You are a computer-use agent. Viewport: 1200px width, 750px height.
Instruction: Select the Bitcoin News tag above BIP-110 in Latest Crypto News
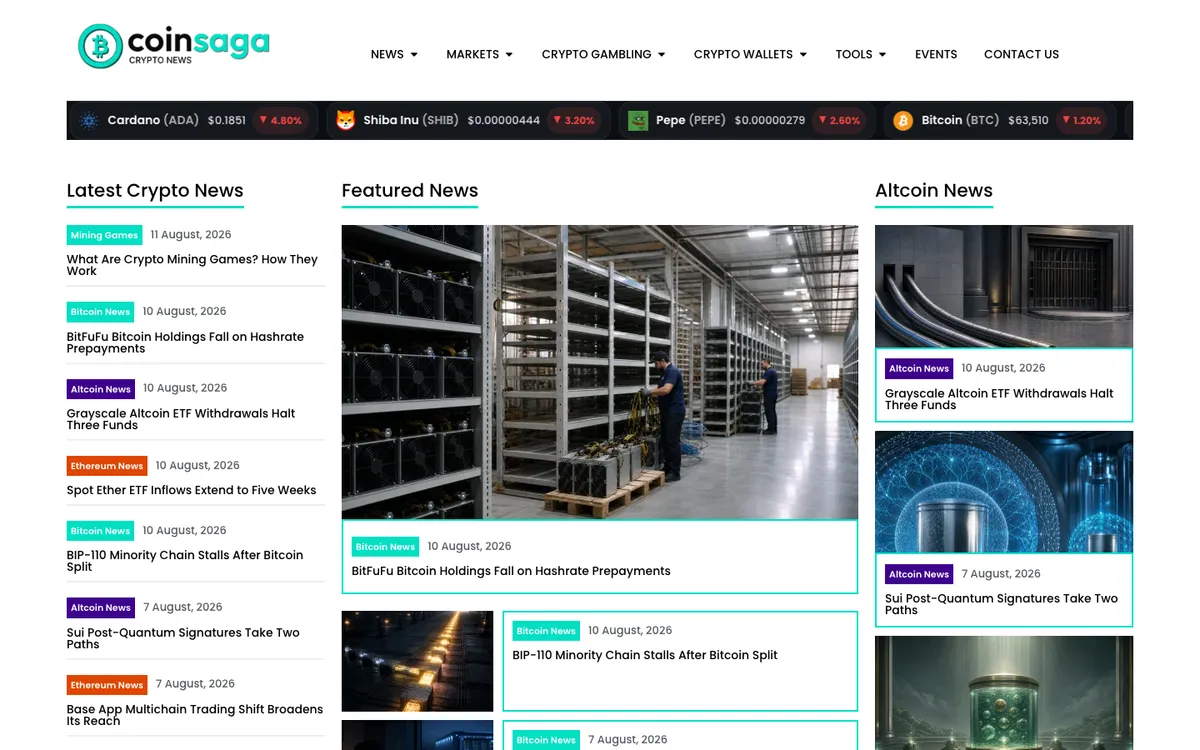coord(100,531)
